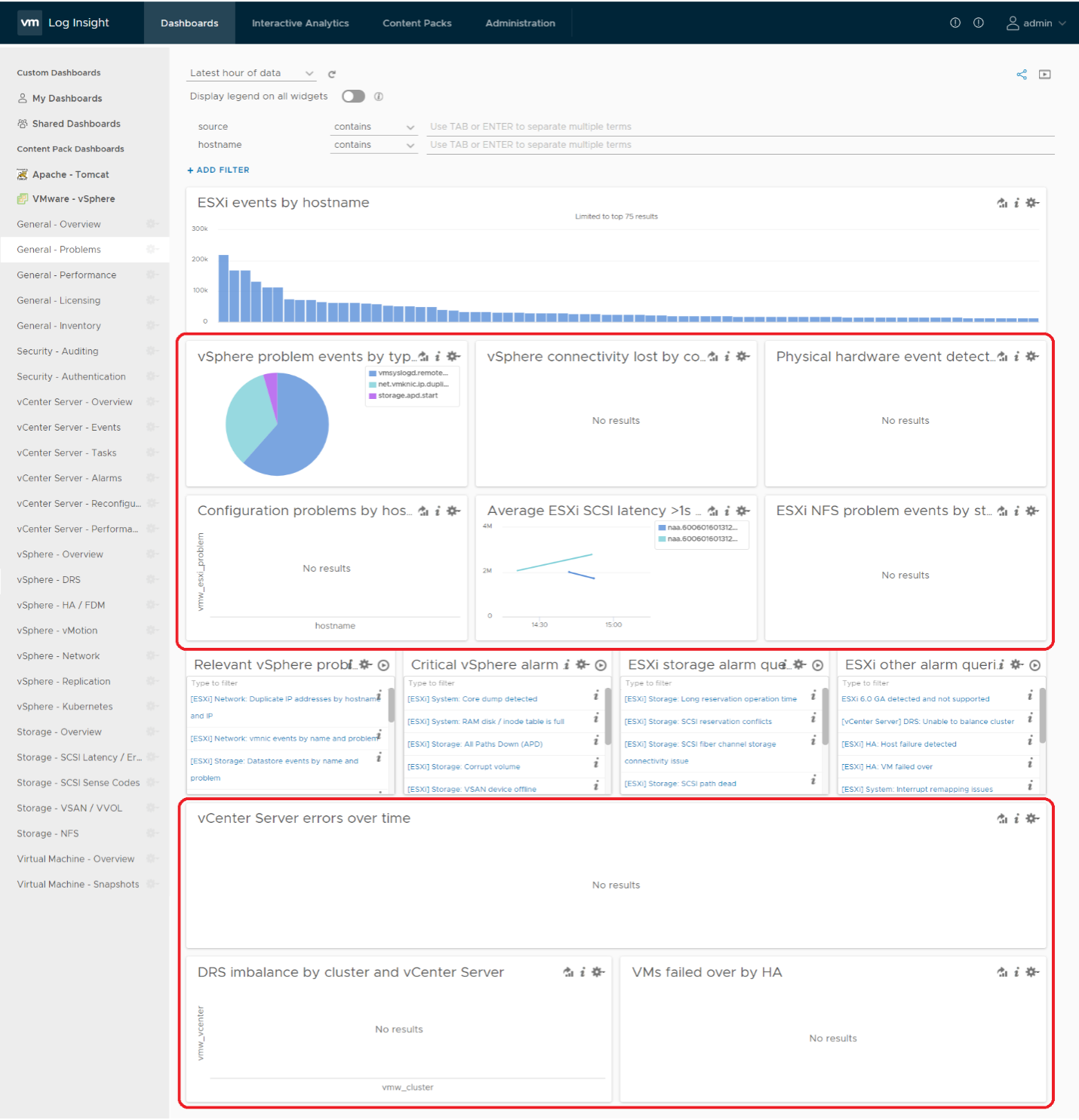Open Virtual Machine - Snapshots dashboard
The image size is (1079, 1120).
pos(78,884)
